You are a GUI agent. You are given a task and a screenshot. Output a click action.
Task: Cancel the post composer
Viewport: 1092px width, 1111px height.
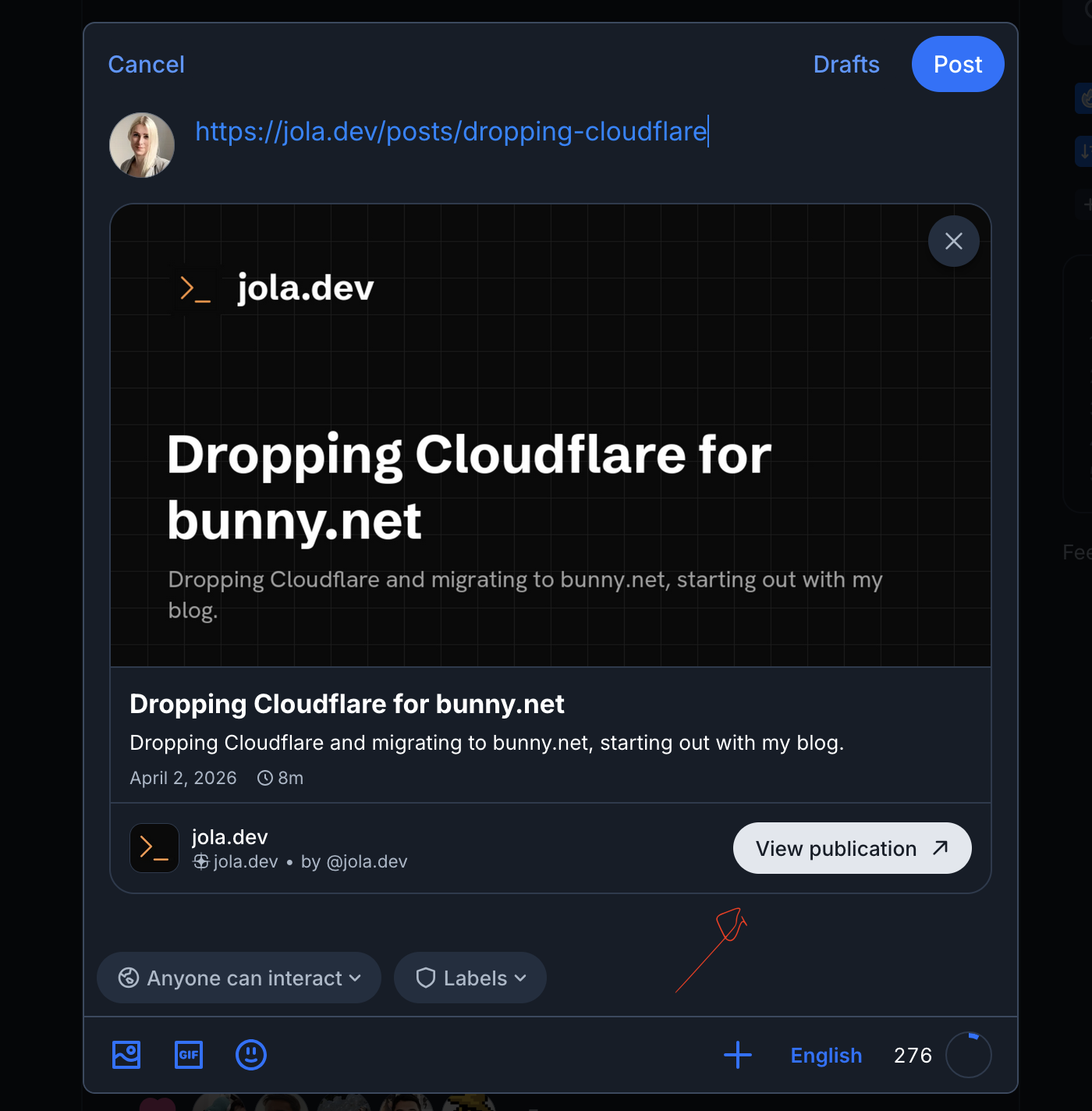click(x=146, y=64)
